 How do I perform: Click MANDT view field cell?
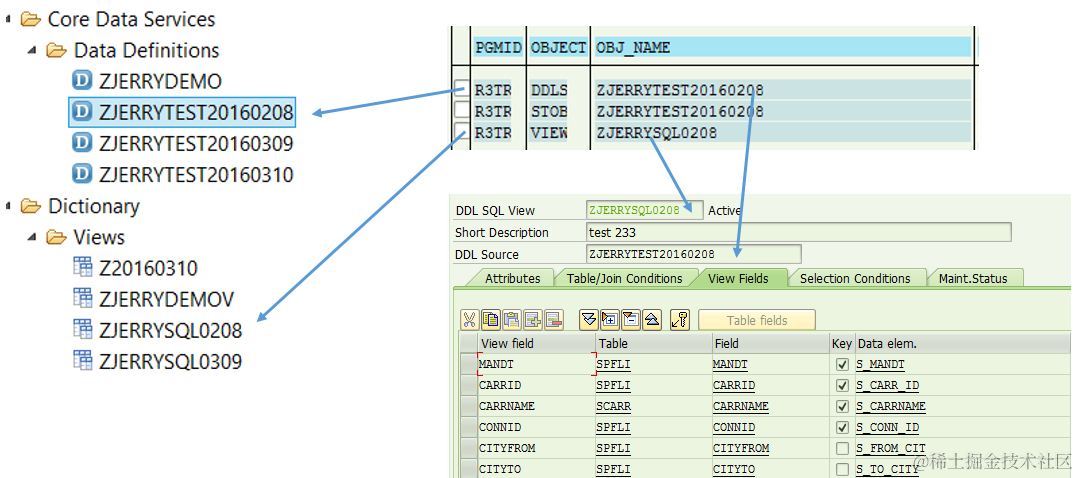pyautogui.click(x=537, y=365)
